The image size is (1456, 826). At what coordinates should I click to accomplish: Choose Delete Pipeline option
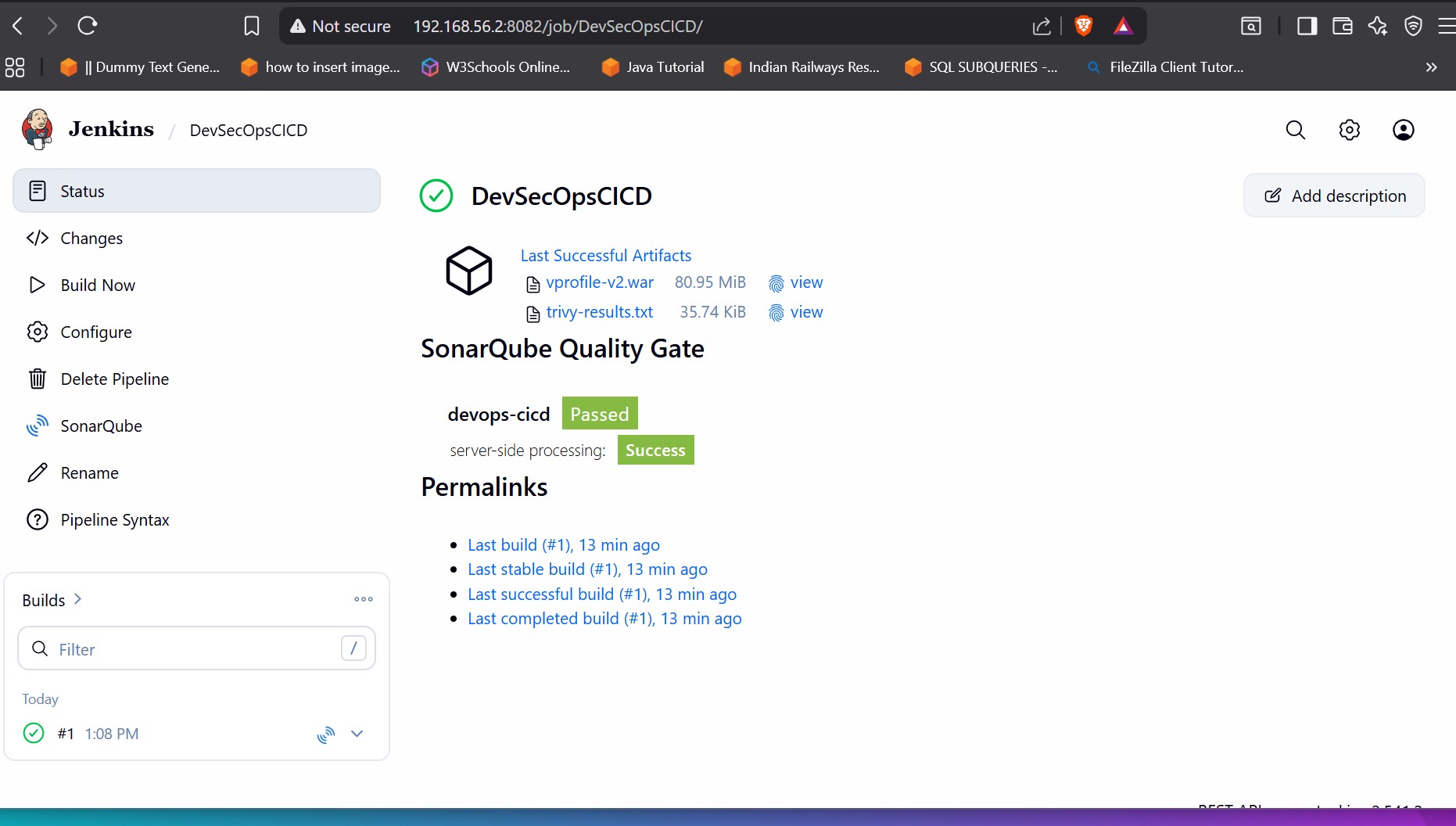click(x=197, y=379)
